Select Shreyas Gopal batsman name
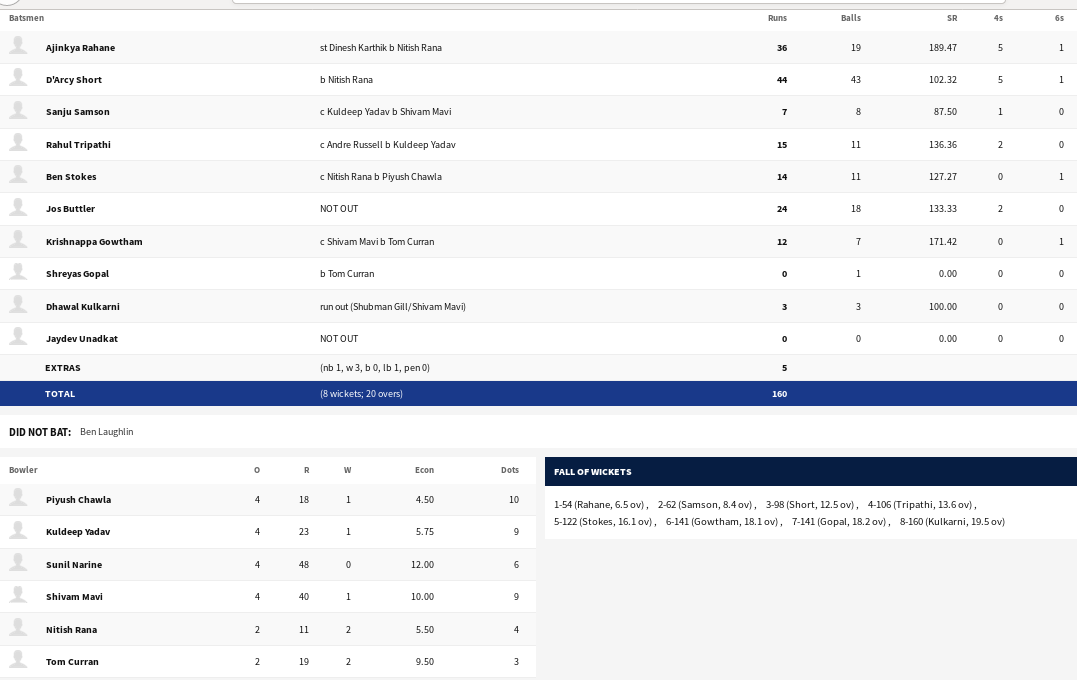The width and height of the screenshot is (1077, 680). (x=78, y=273)
